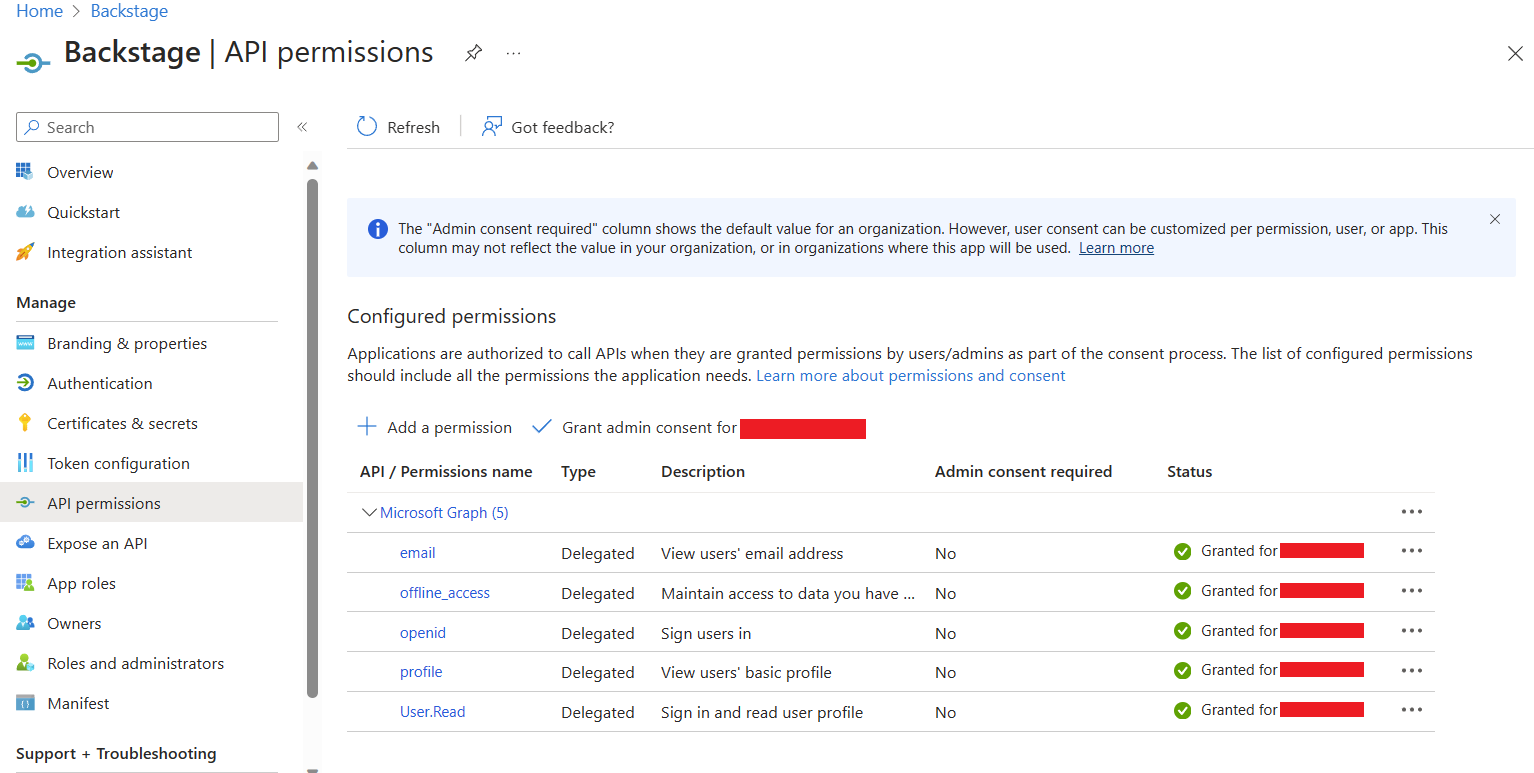
Task: Dismiss the info banner with its X
Action: [x=1495, y=219]
